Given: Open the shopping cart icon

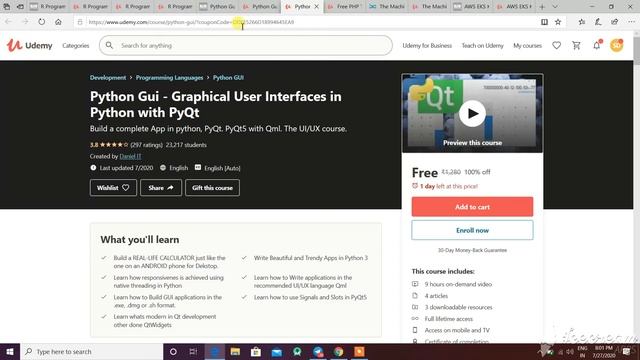Looking at the screenshot, I should pyautogui.click(x=576, y=45).
